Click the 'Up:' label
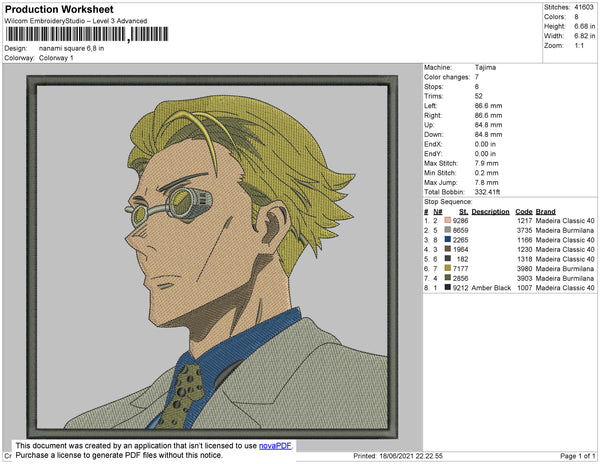The image size is (600, 464). (429, 125)
